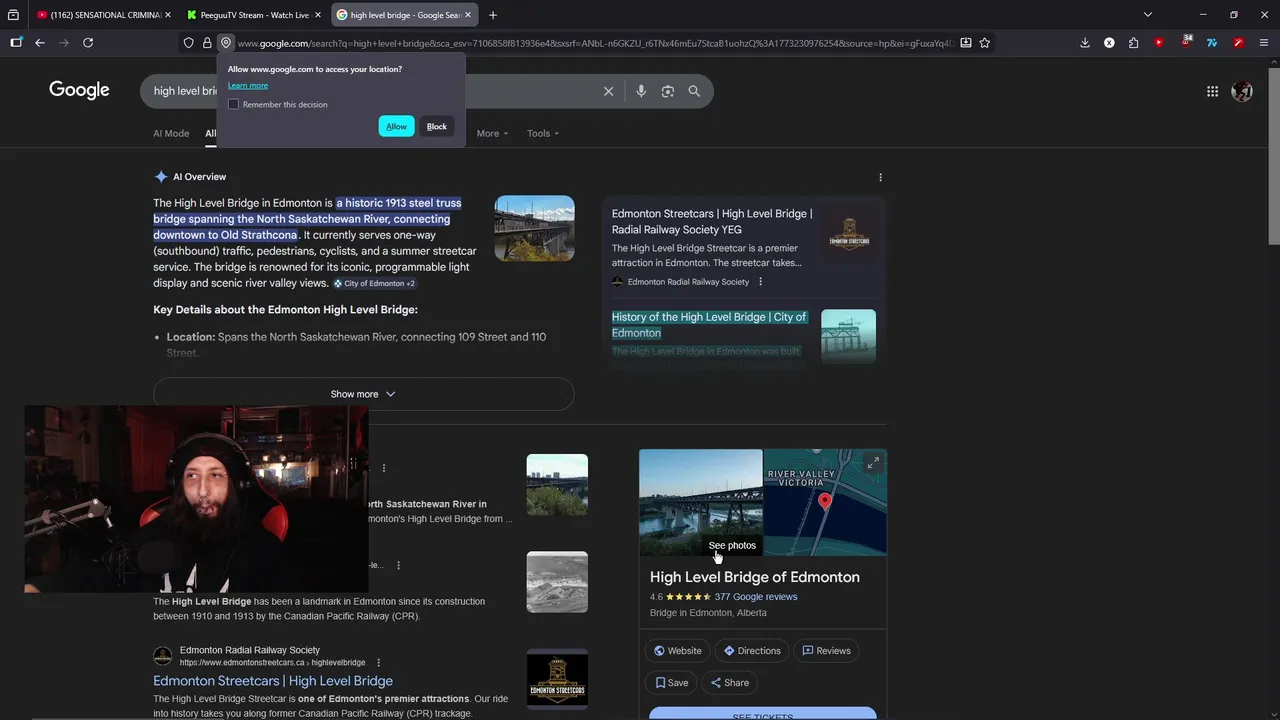Open the map thumbnail with red pin
This screenshot has width=1280, height=720.
coord(825,502)
